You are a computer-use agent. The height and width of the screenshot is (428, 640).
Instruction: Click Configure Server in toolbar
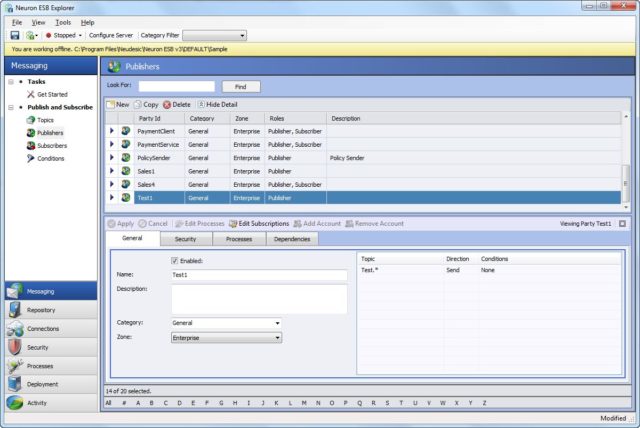coord(111,35)
